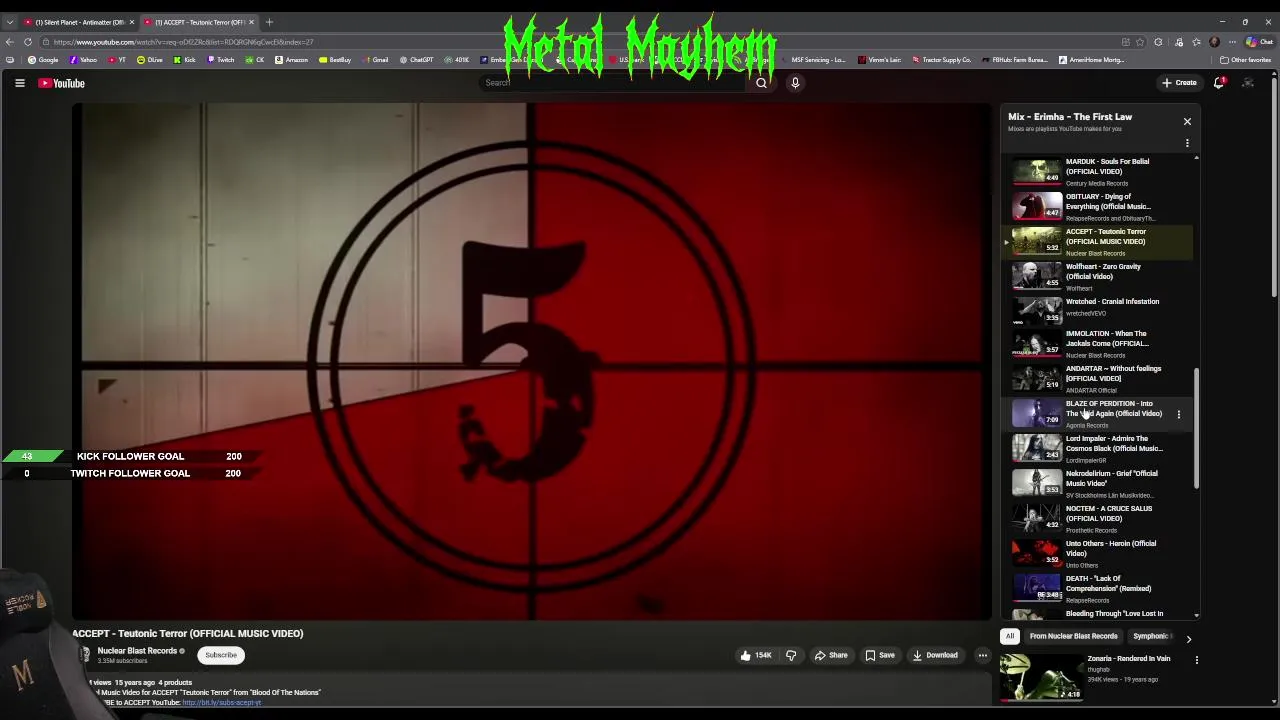Viewport: 1280px width, 720px height.
Task: Click the search magnifier button
Action: click(x=761, y=83)
